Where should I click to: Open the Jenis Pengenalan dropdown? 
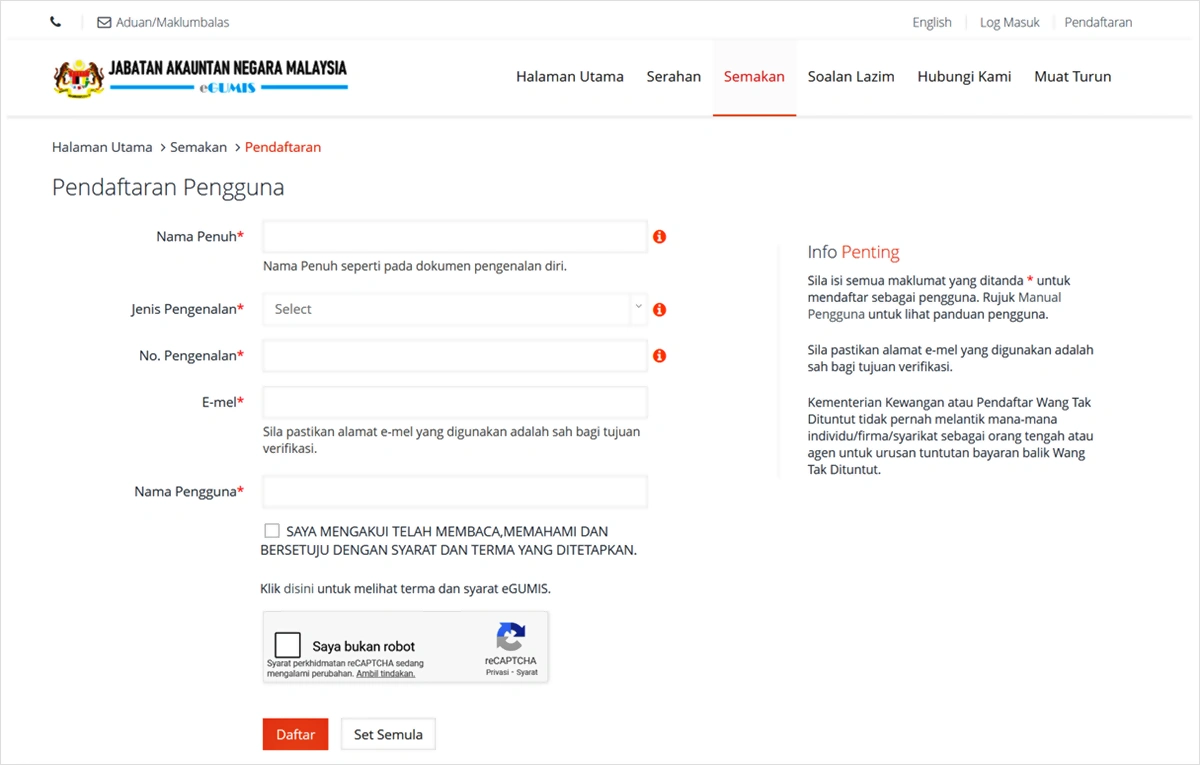click(454, 310)
